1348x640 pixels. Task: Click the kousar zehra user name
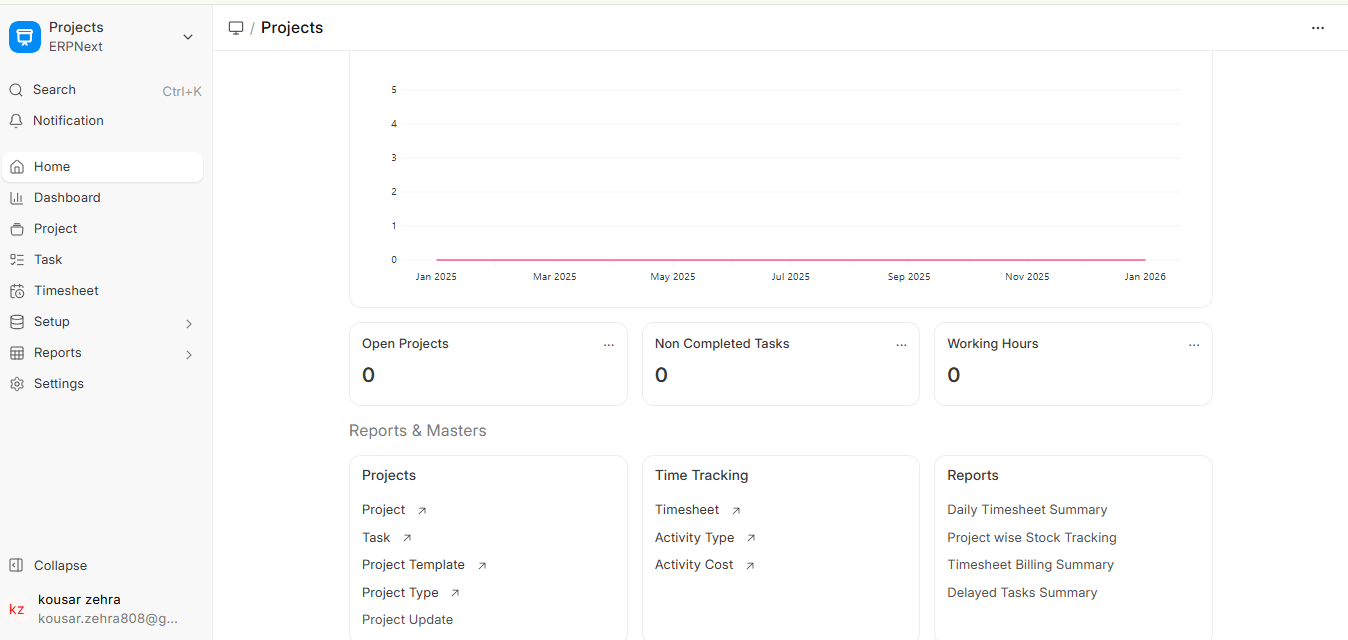click(x=79, y=600)
